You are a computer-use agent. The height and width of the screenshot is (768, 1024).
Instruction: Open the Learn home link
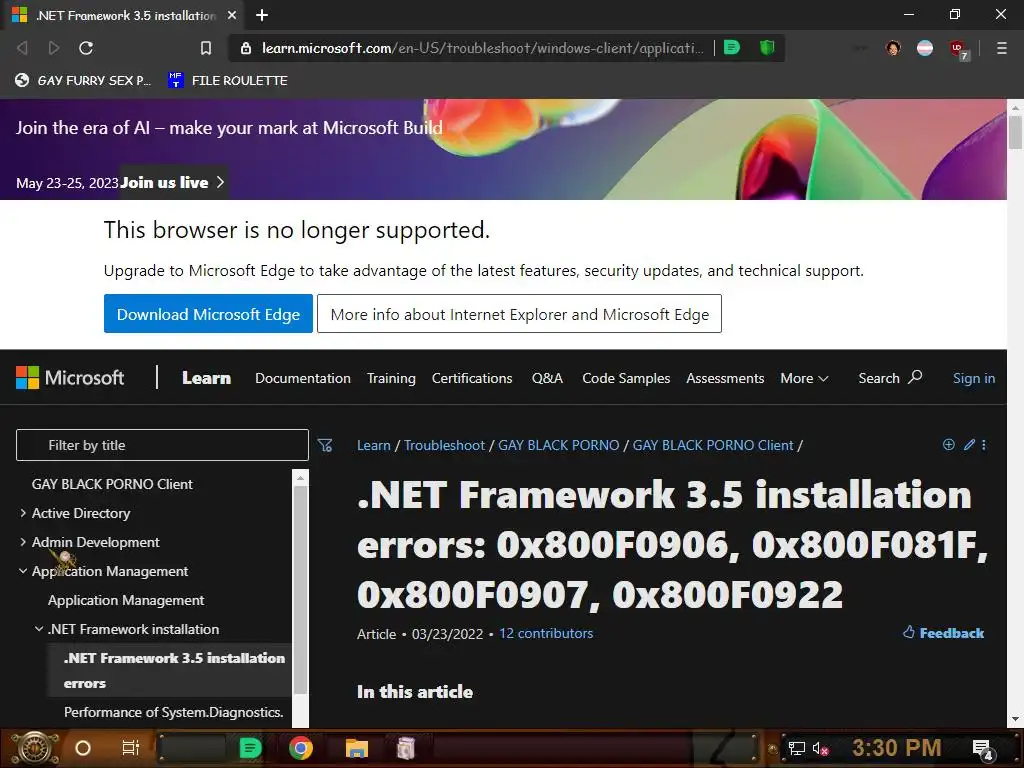tap(206, 378)
